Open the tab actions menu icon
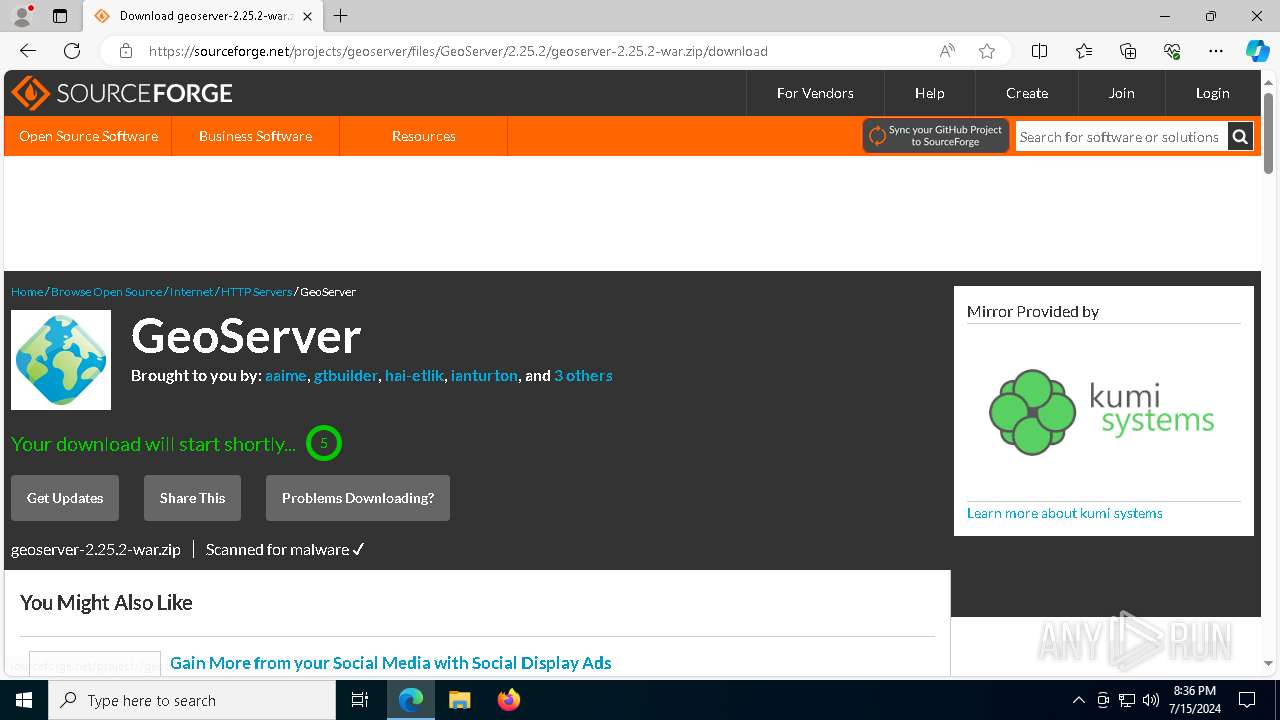 (x=60, y=16)
